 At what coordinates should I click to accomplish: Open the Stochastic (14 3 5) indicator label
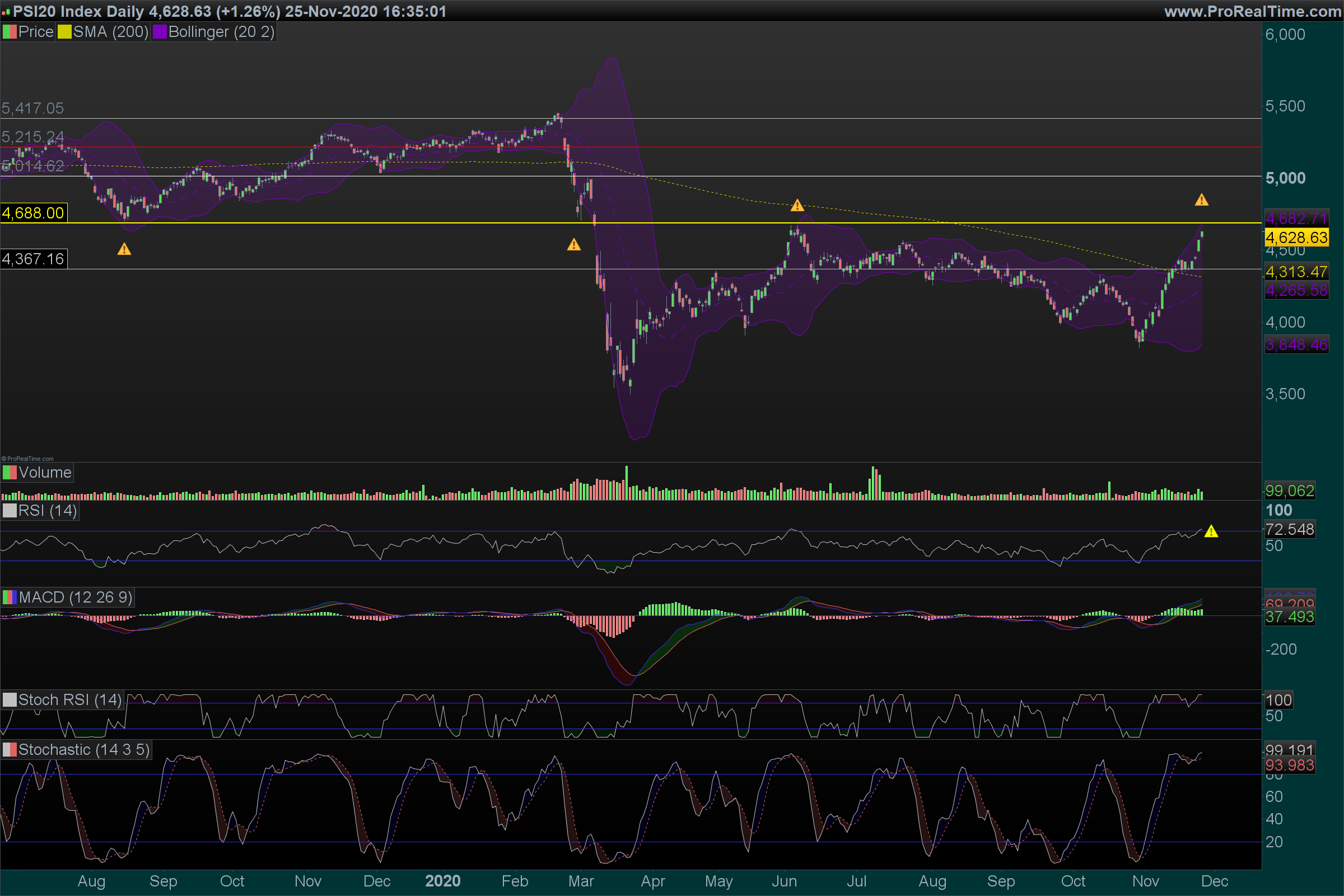[83, 750]
